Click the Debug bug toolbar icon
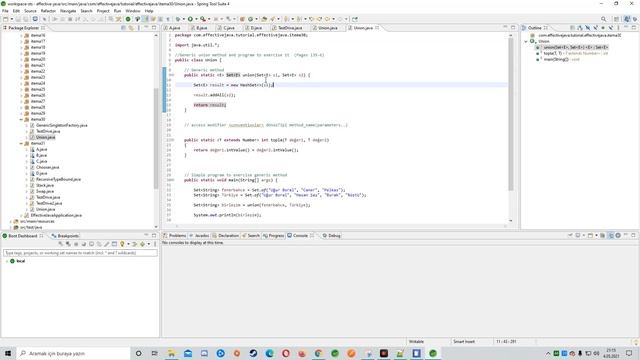This screenshot has width=640, height=360. tap(178, 19)
